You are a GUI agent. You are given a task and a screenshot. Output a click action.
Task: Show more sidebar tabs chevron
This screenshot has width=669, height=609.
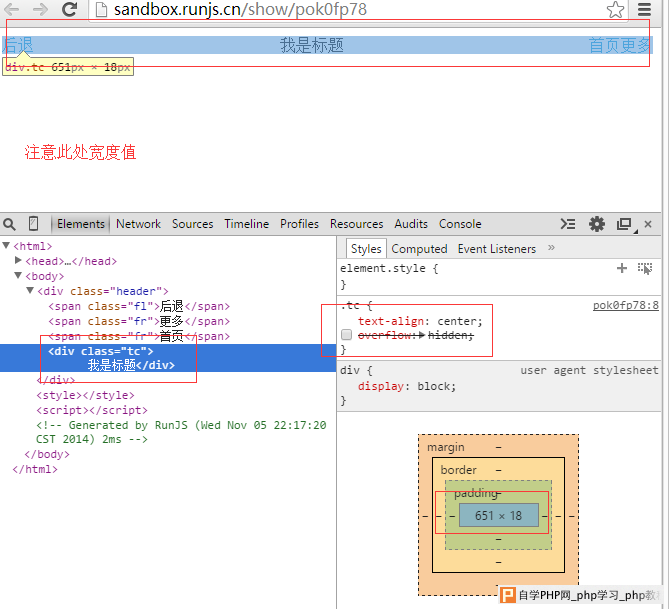point(551,248)
